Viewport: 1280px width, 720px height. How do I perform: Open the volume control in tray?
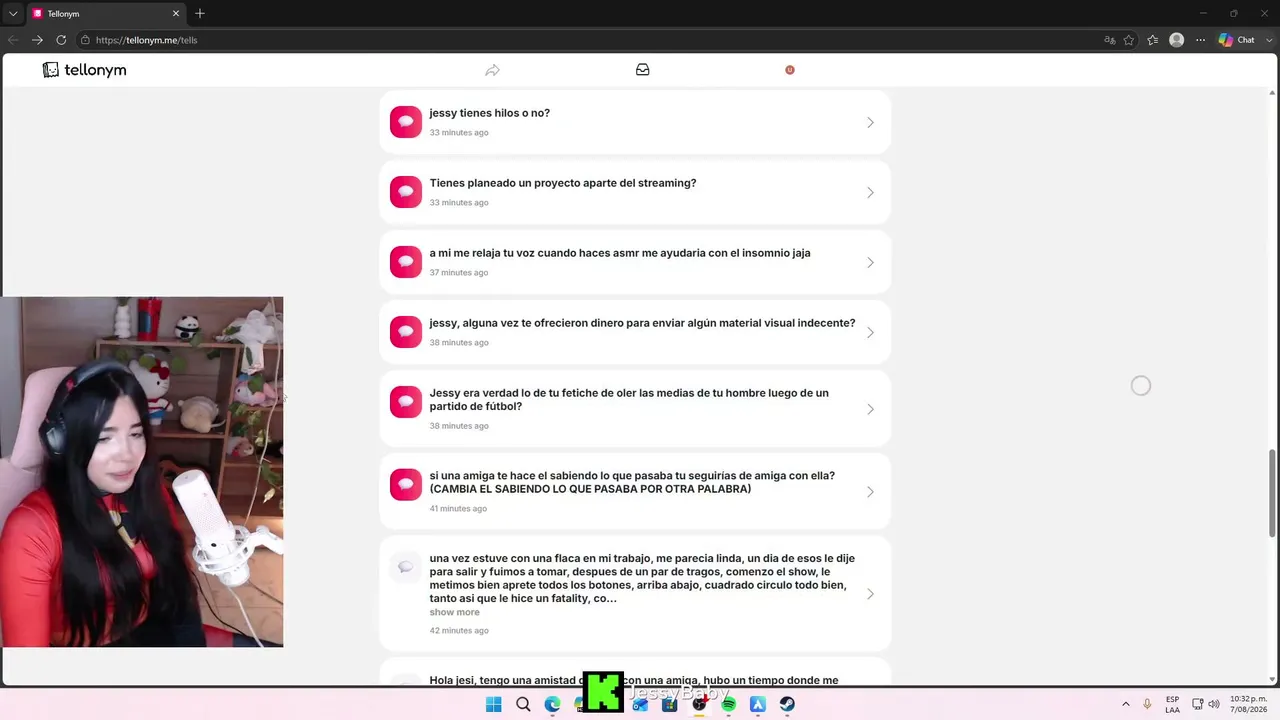(1214, 704)
